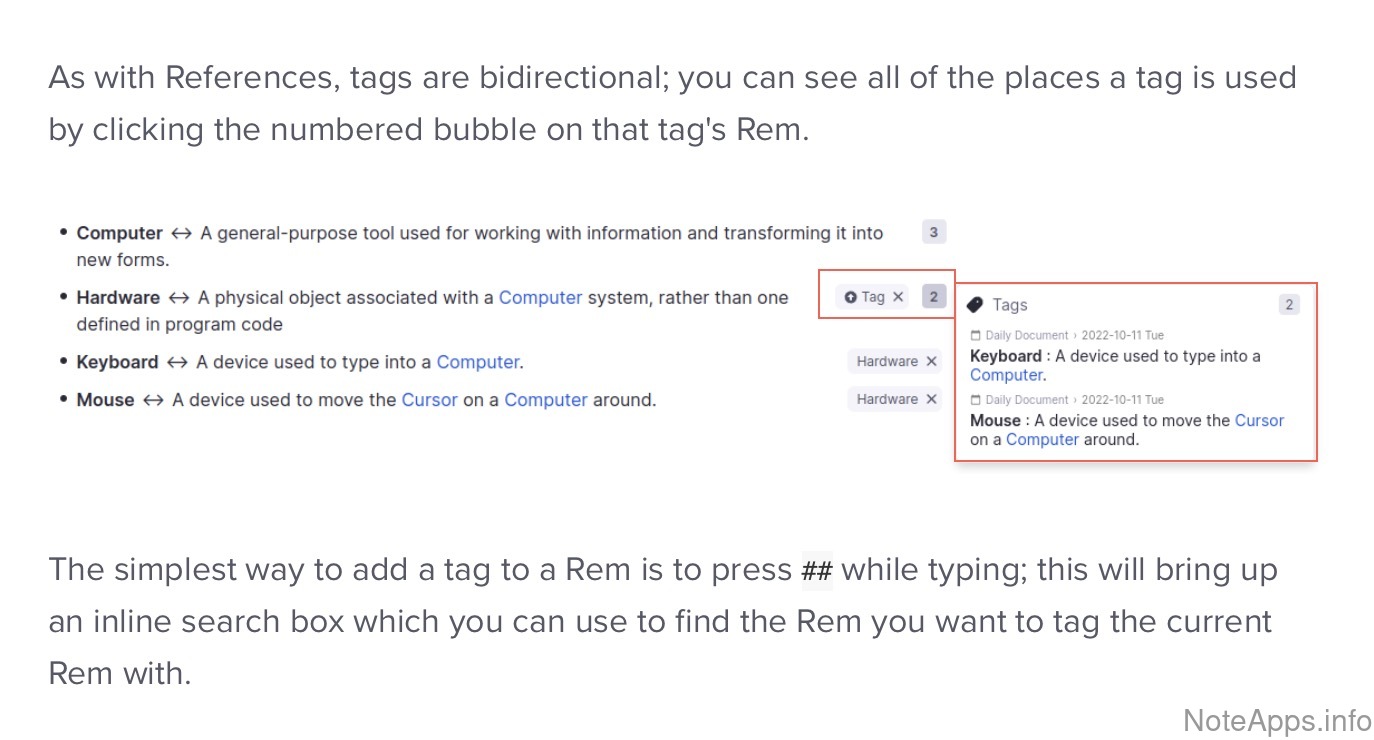1374x740 pixels.
Task: Remove Hardware tag from Mouse row
Action: (x=932, y=399)
